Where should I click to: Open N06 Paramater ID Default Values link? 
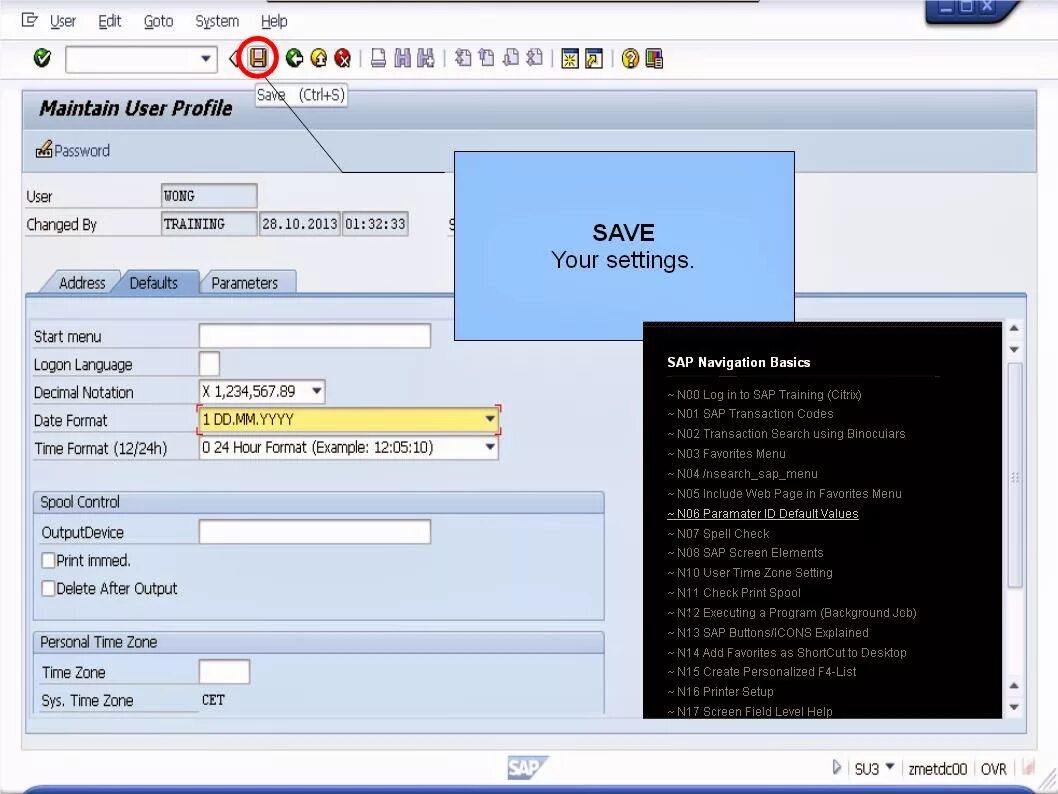(x=762, y=513)
